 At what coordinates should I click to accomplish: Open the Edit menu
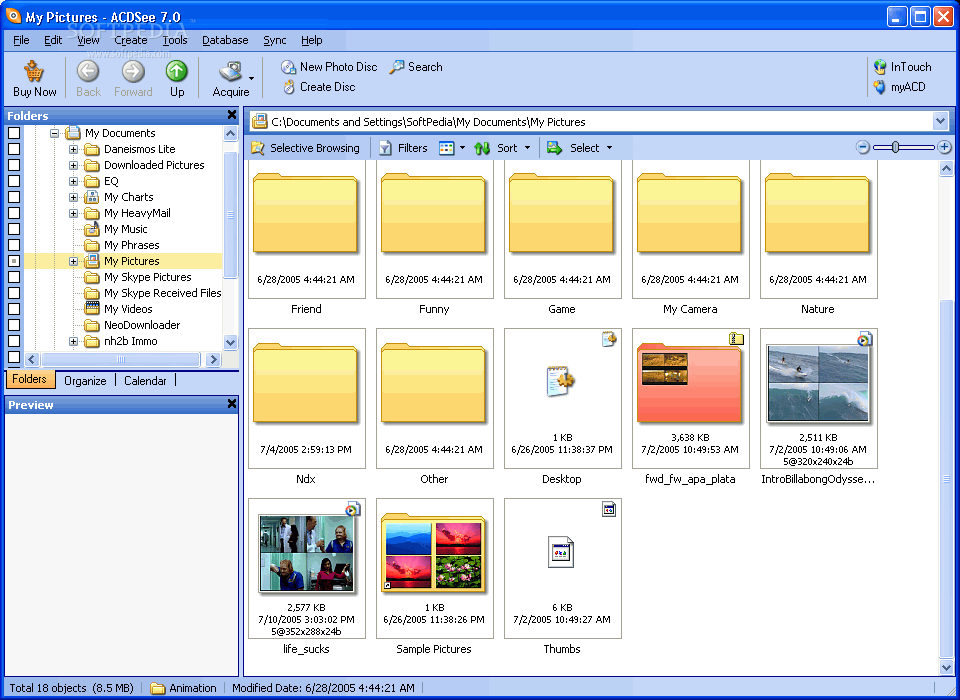point(53,40)
